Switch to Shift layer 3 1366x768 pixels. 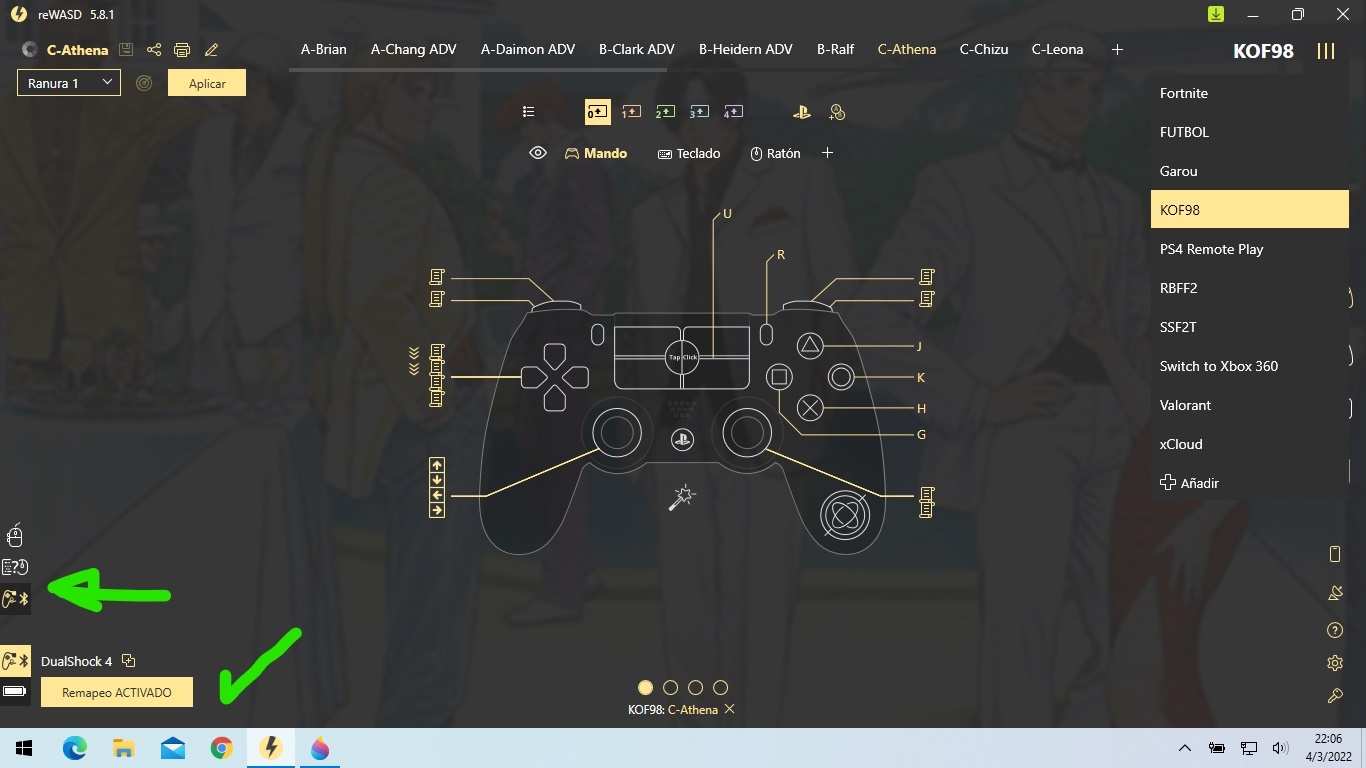(699, 112)
